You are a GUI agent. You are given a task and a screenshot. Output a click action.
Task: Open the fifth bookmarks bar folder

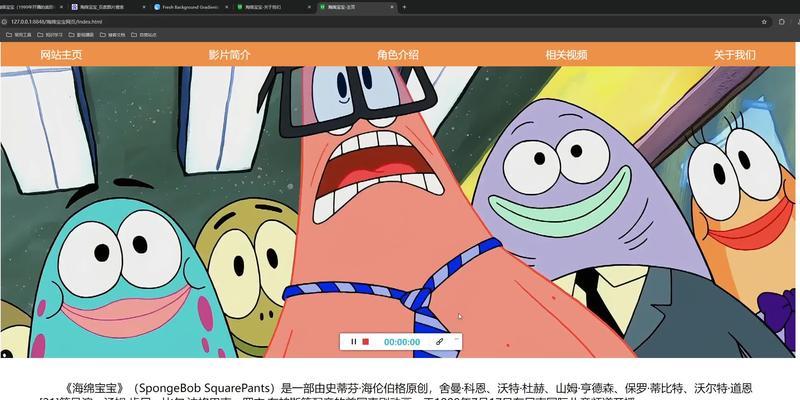pyautogui.click(x=143, y=35)
